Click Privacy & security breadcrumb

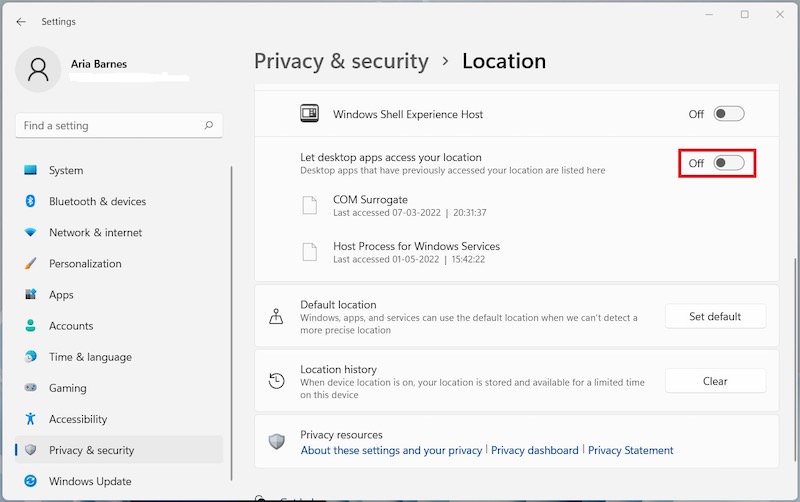(x=341, y=61)
